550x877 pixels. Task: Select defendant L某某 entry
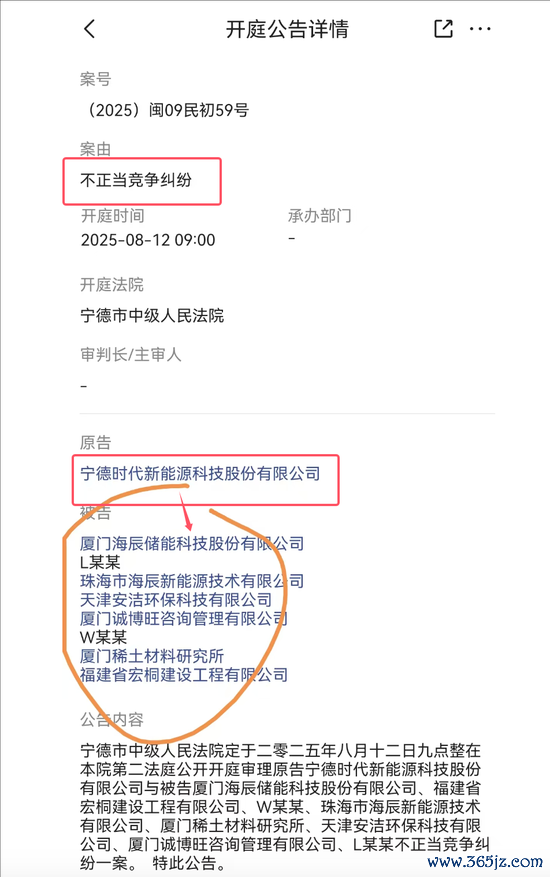click(100, 562)
